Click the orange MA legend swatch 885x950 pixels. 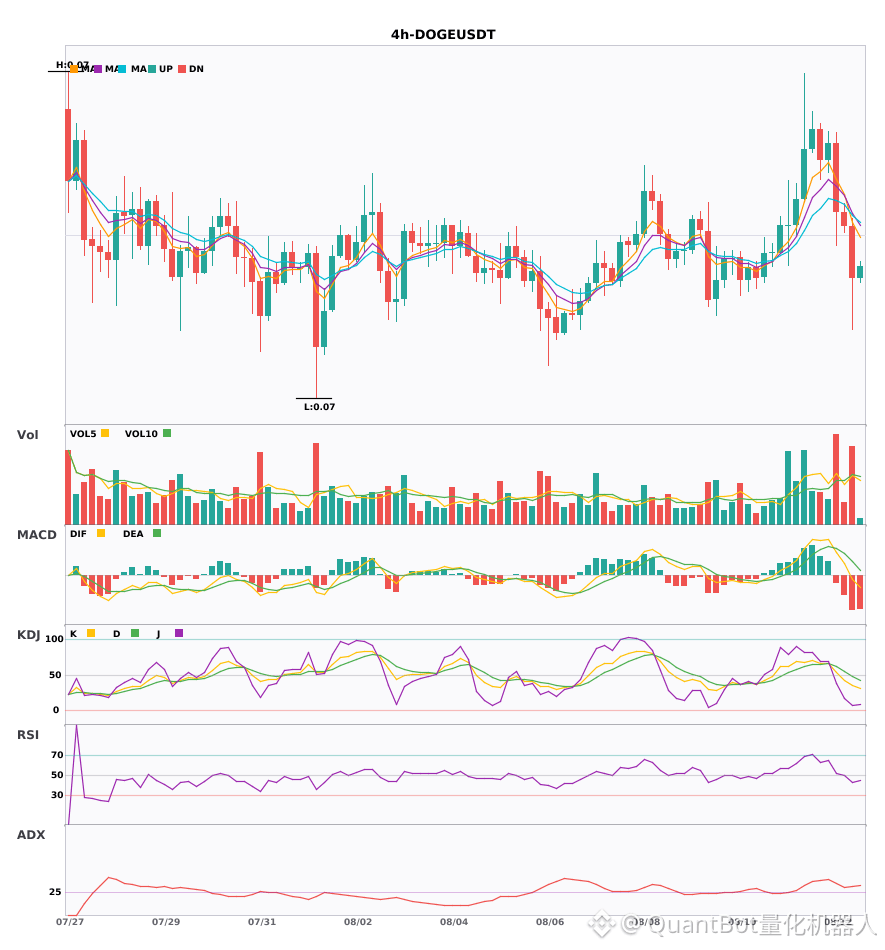74,69
